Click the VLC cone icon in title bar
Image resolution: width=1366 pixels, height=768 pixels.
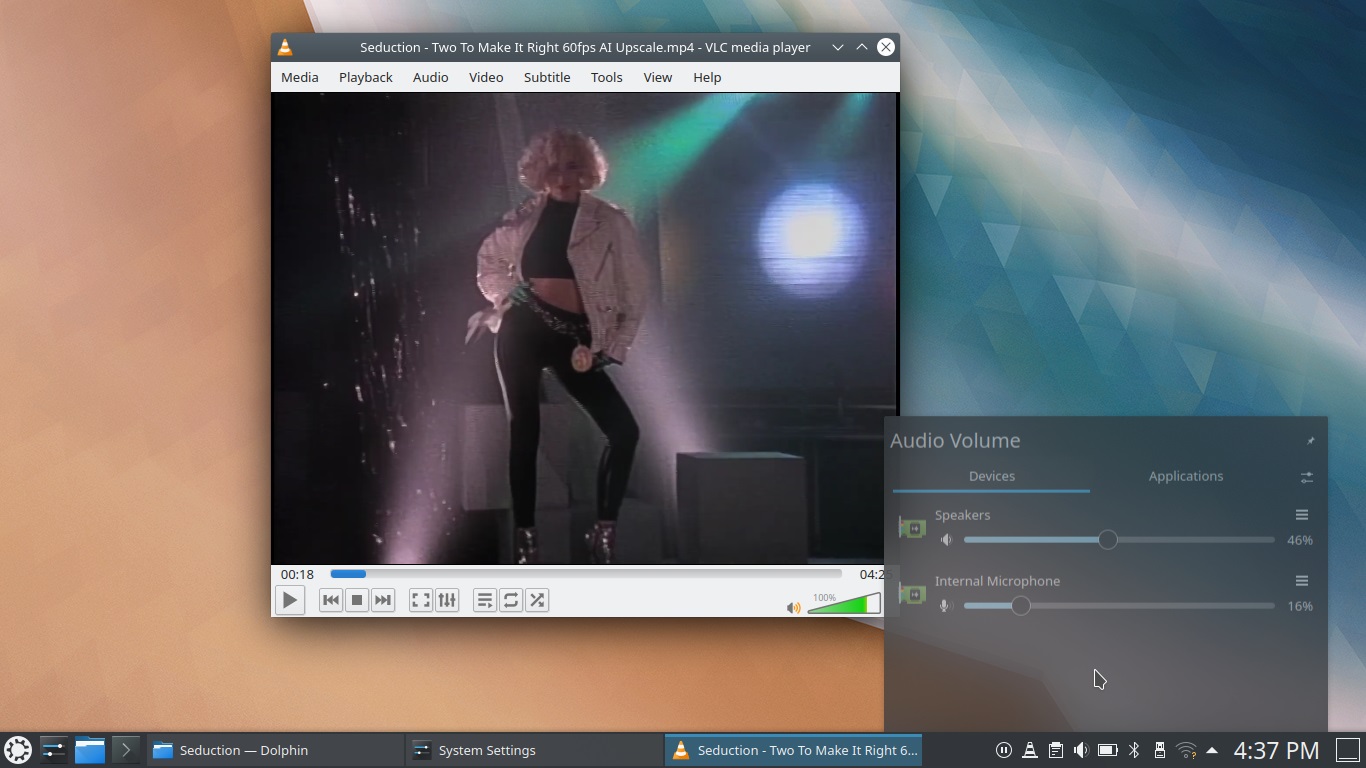(x=285, y=47)
